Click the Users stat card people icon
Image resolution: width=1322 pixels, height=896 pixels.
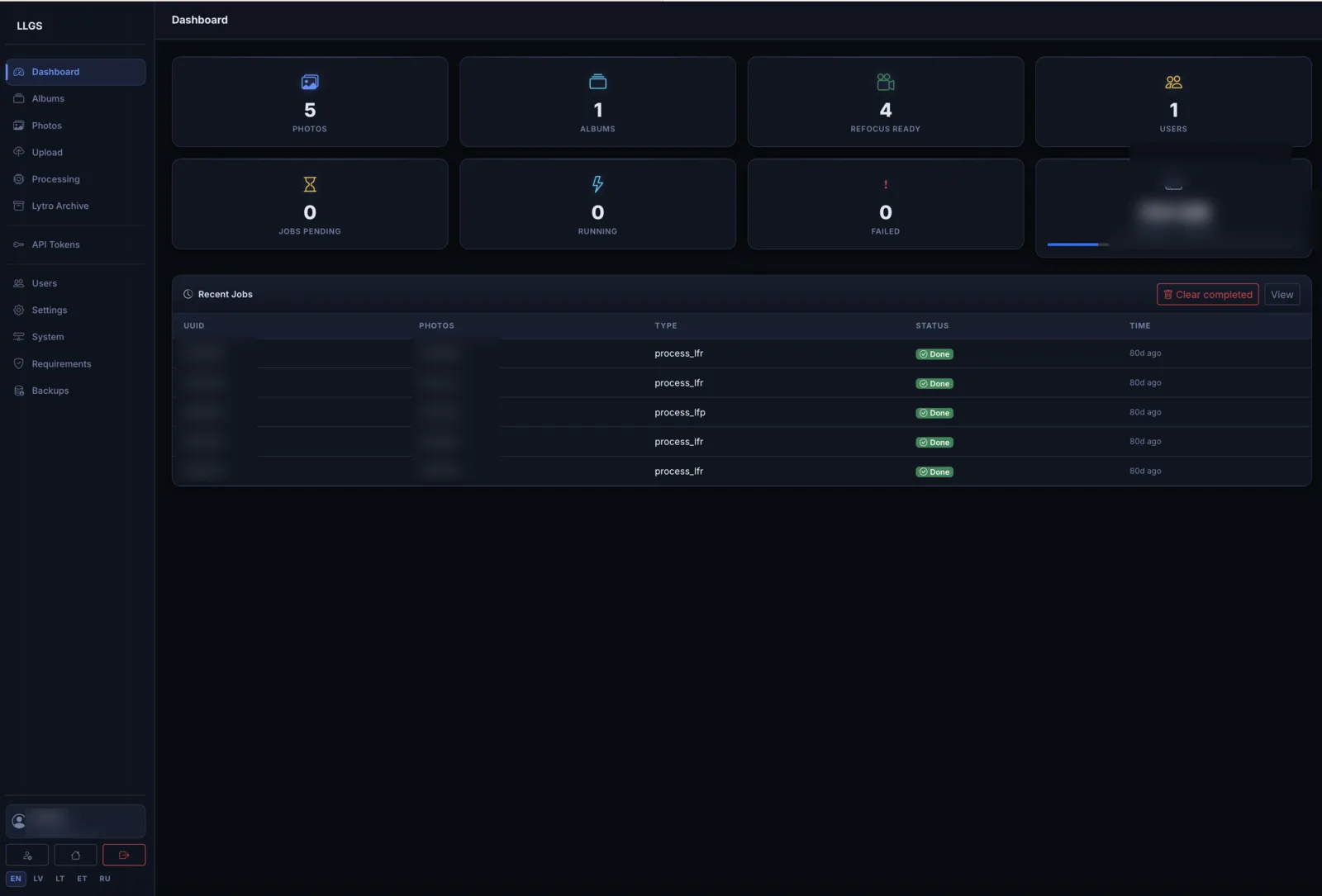coord(1173,82)
